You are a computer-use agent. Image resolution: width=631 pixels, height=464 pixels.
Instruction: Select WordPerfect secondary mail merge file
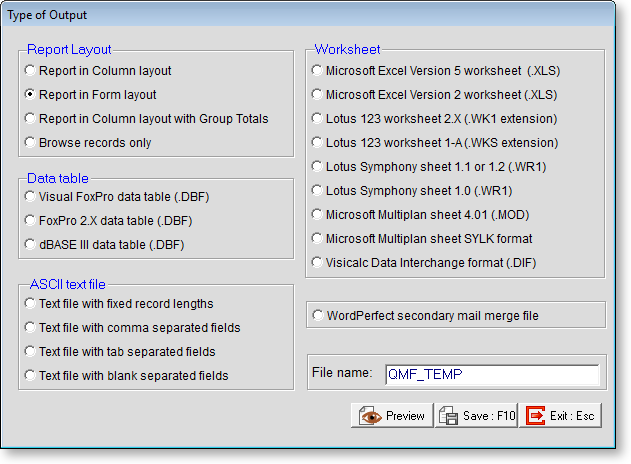318,316
